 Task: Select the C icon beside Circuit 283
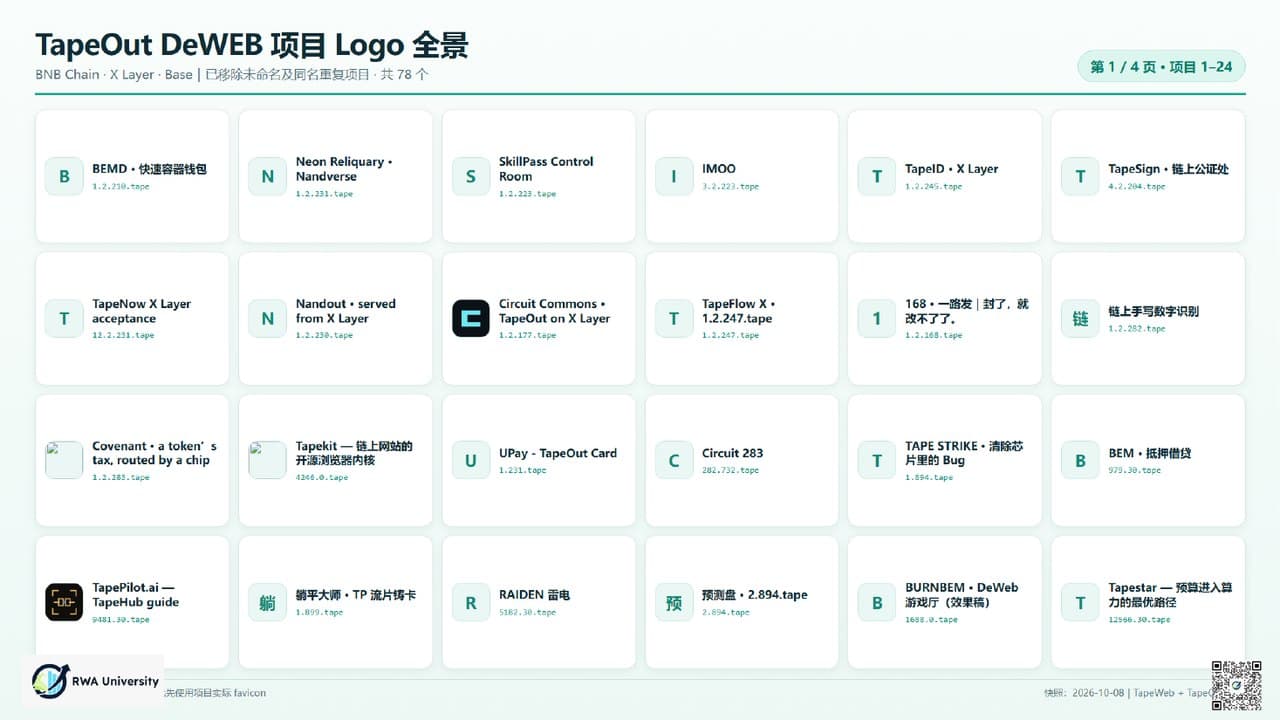[x=674, y=460]
